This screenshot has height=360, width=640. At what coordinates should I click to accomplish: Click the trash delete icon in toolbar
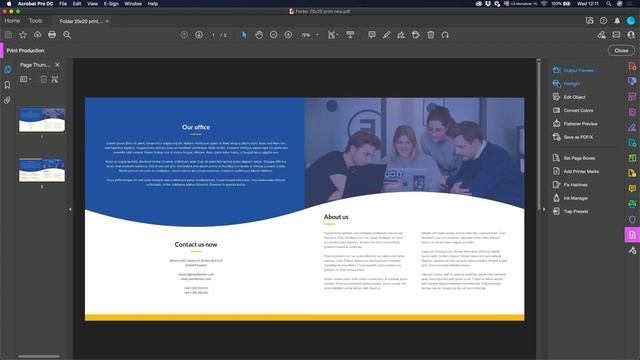(x=431, y=35)
